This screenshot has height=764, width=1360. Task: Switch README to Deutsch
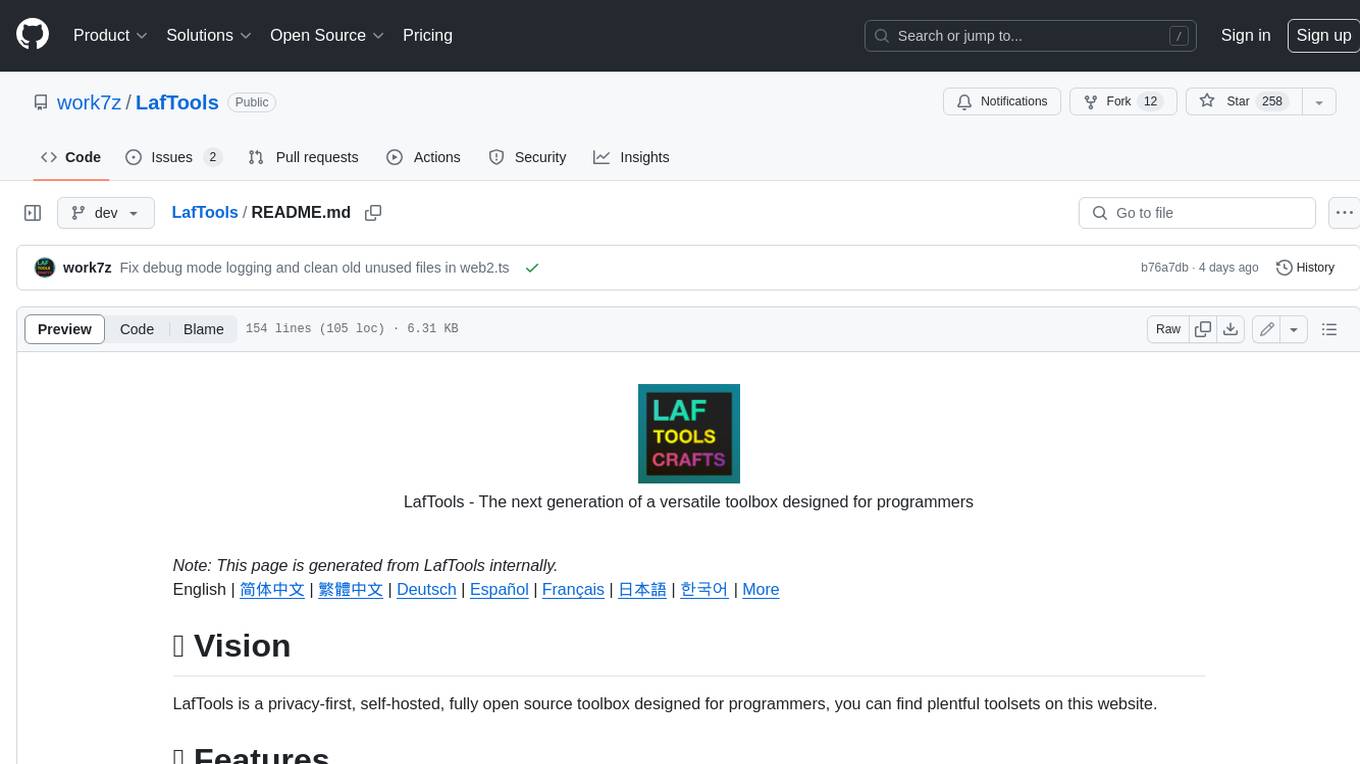pos(427,590)
